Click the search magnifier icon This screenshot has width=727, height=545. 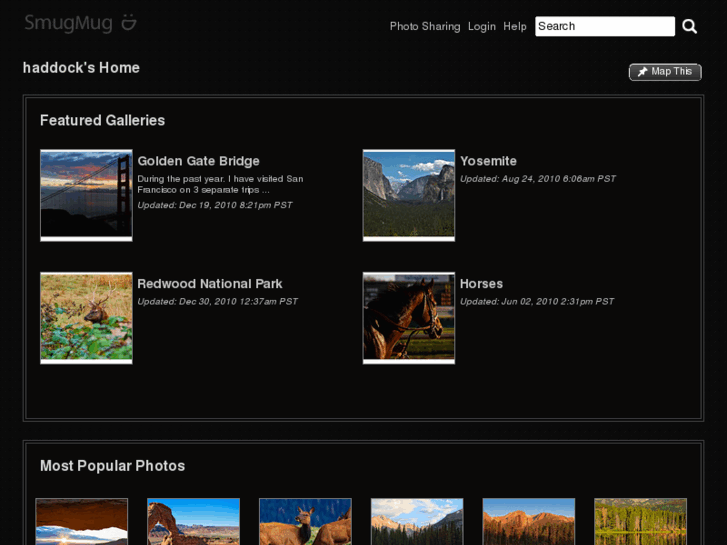tap(690, 27)
